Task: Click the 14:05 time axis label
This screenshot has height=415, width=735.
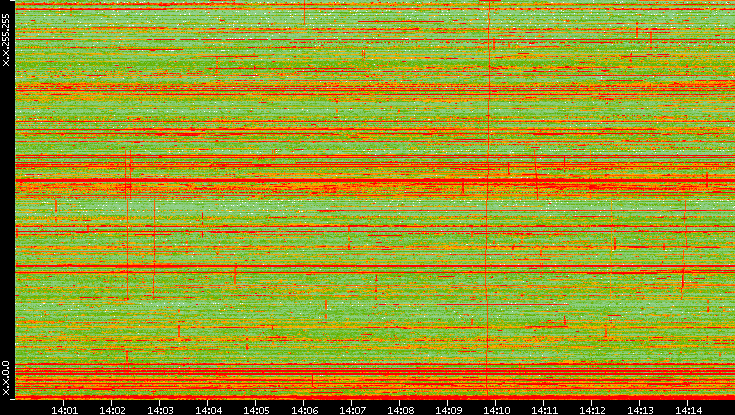Action: [256, 410]
